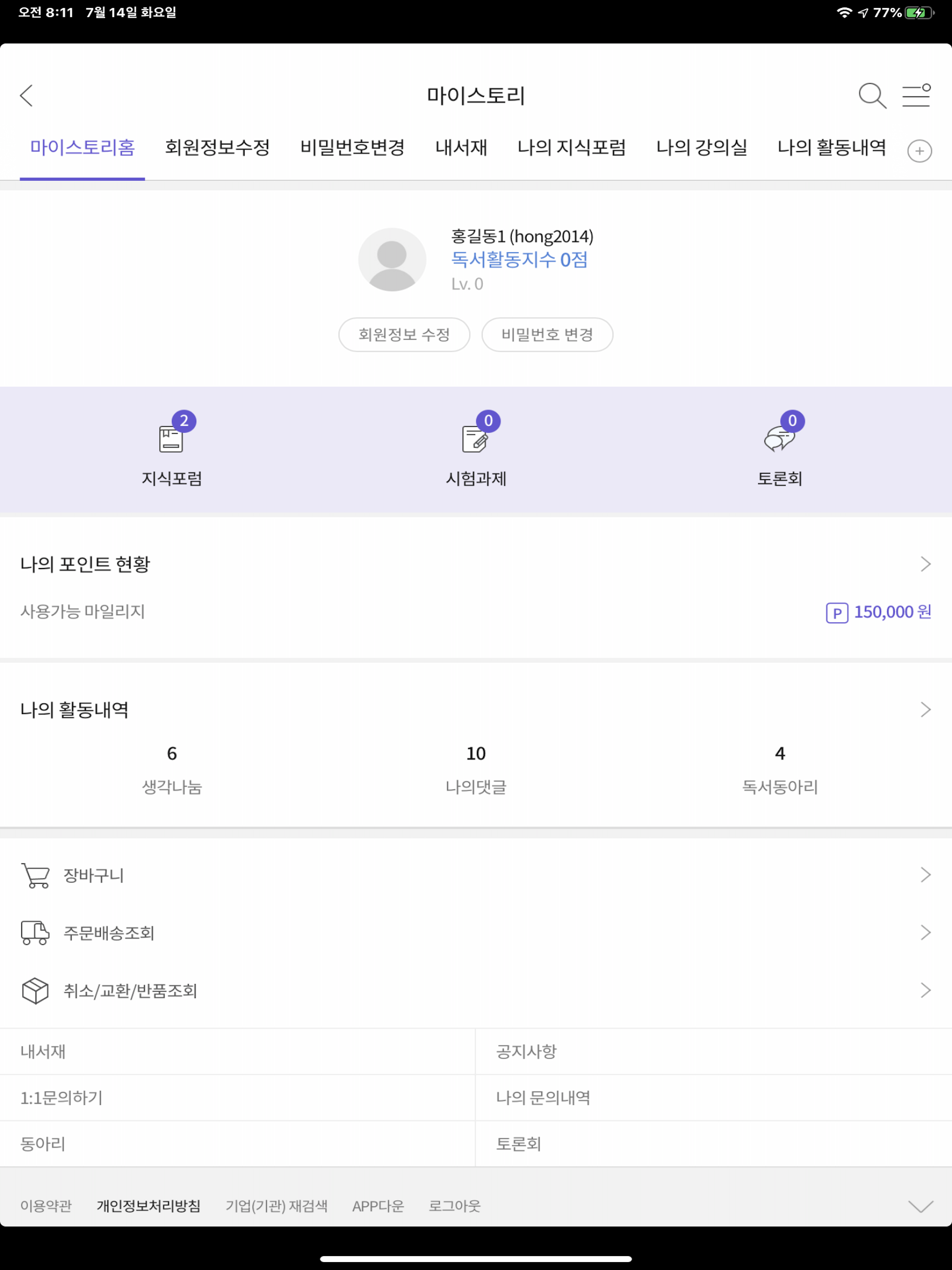Open the 시험과제 assignment icon

[x=476, y=439]
